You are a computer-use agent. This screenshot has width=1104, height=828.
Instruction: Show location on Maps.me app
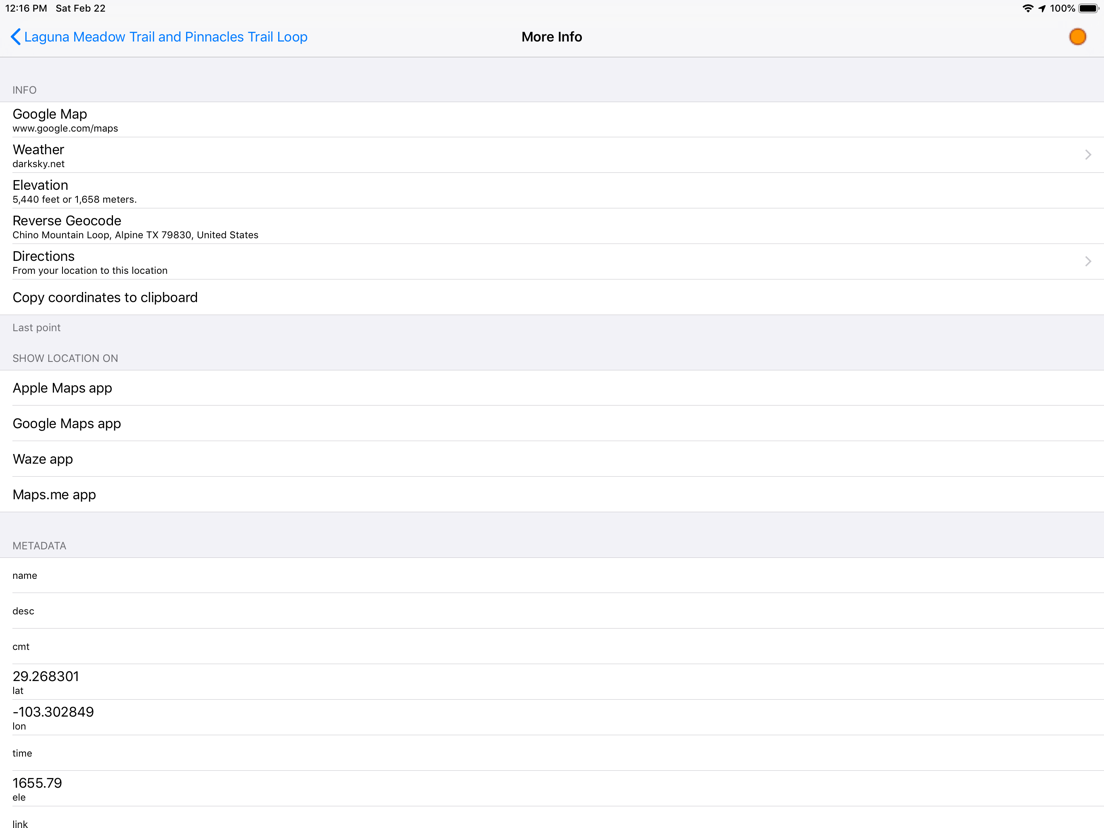(x=552, y=495)
